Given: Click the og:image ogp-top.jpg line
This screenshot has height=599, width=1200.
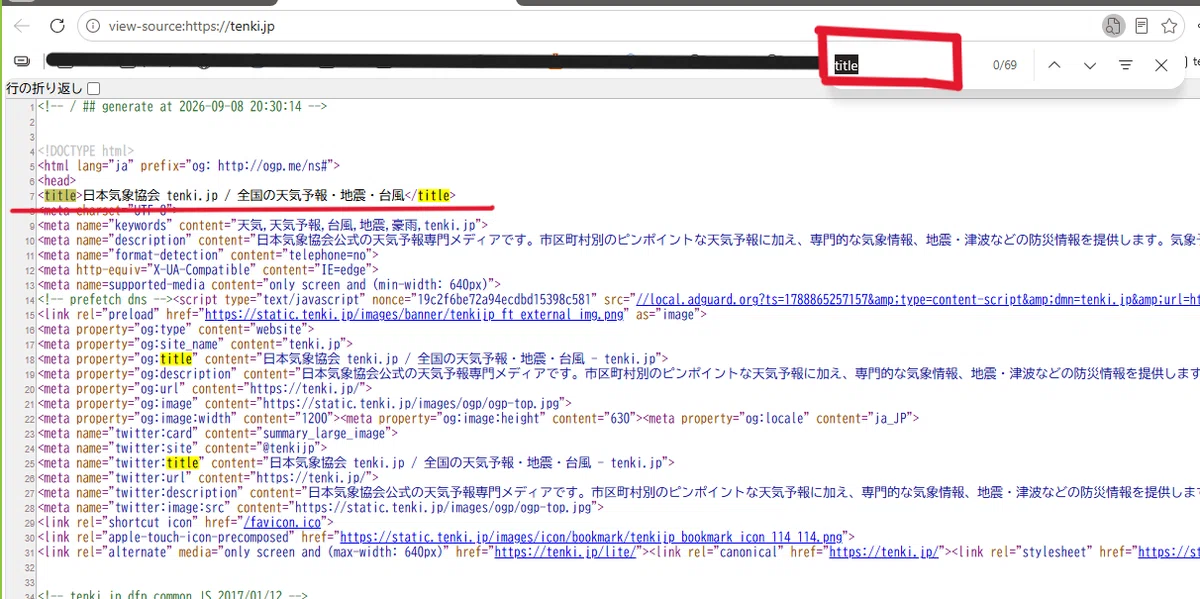Looking at the screenshot, I should [305, 403].
